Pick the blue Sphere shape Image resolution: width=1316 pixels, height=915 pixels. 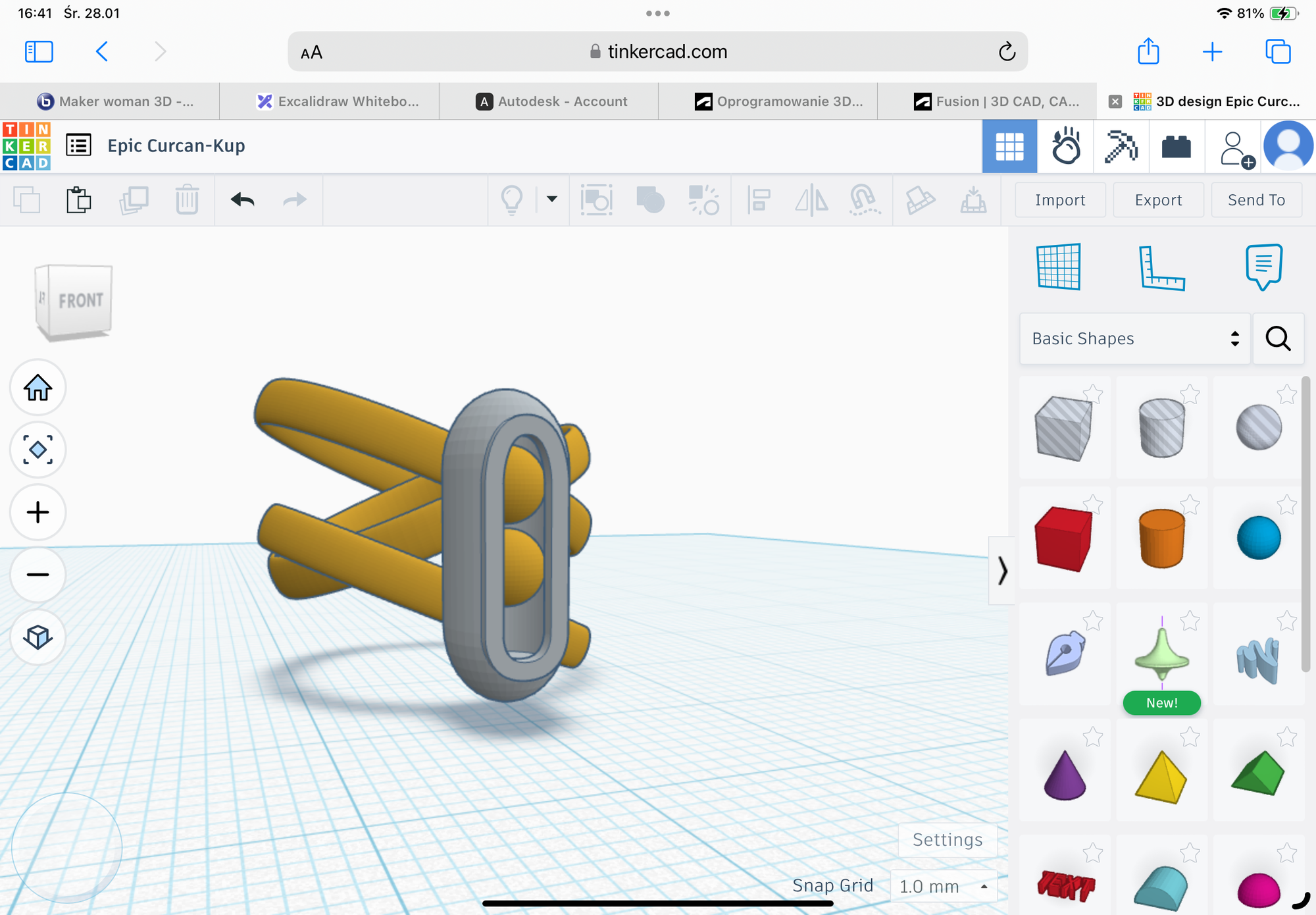click(x=1258, y=538)
